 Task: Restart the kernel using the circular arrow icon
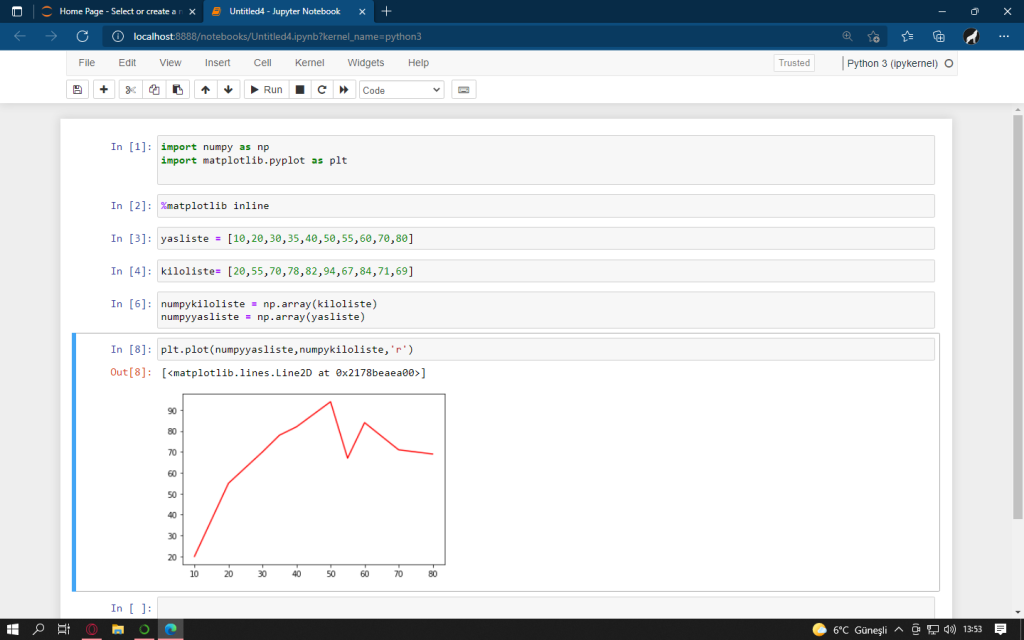click(x=321, y=89)
